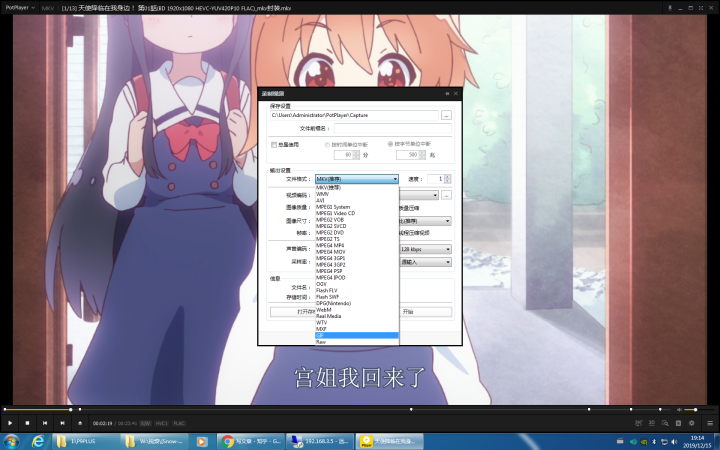Viewport: 720px width, 450px height.
Task: Pick MPEG1 System from the list
Action: pyautogui.click(x=357, y=207)
